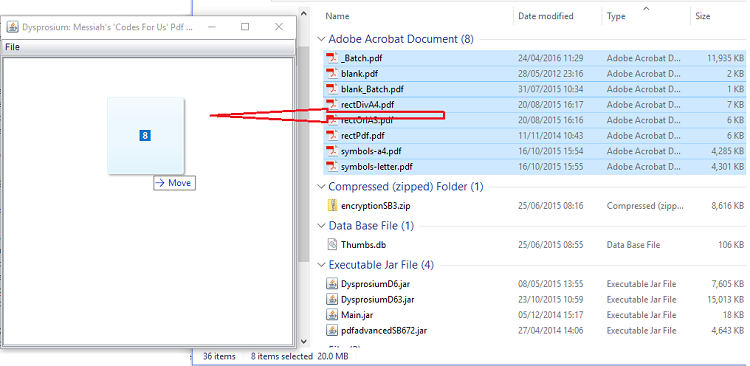The height and width of the screenshot is (366, 750).
Task: Collapse the Compressed (zipped) Folder group
Action: 320,187
